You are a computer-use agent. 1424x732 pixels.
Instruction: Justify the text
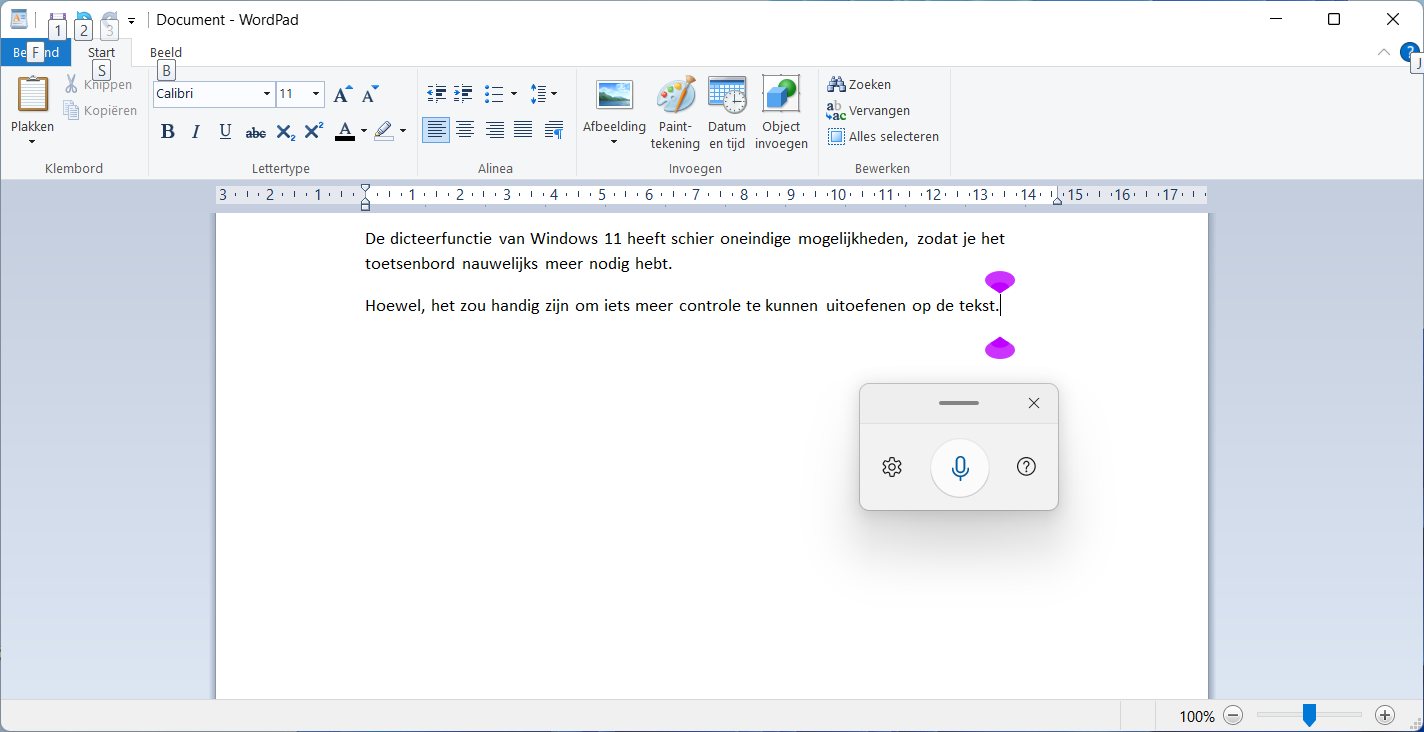523,130
